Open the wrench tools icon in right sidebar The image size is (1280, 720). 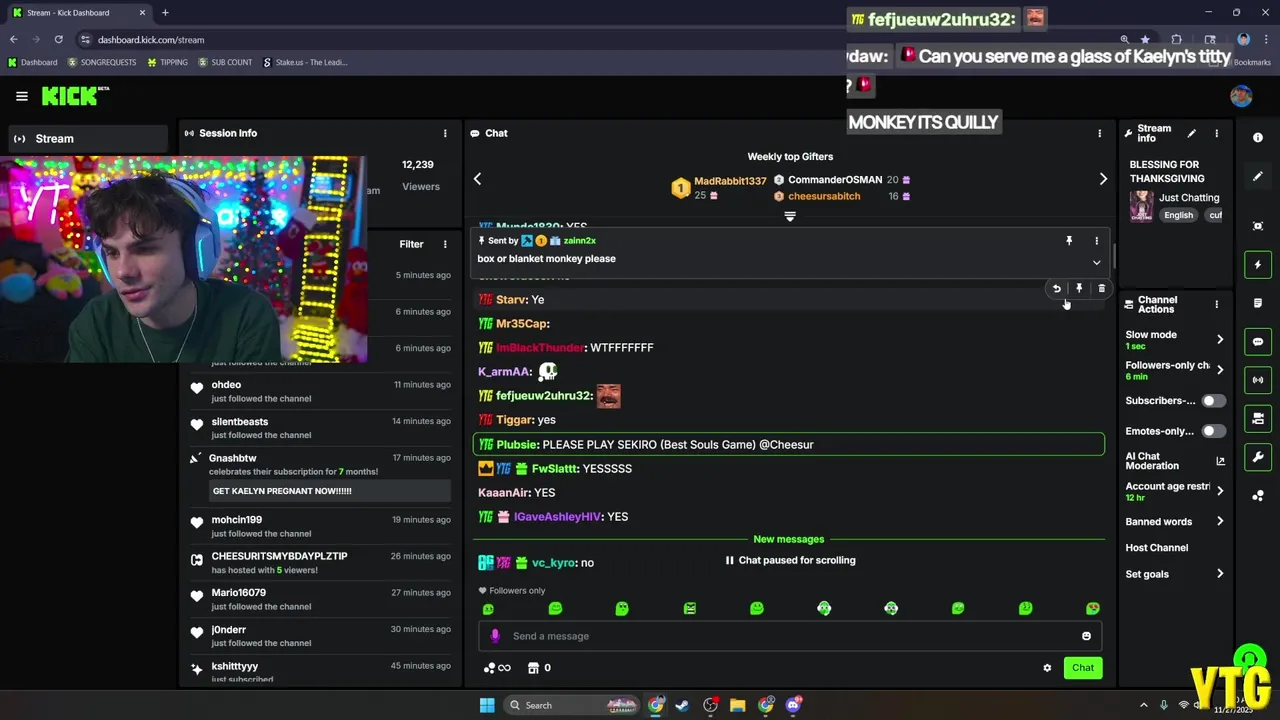pos(1258,457)
